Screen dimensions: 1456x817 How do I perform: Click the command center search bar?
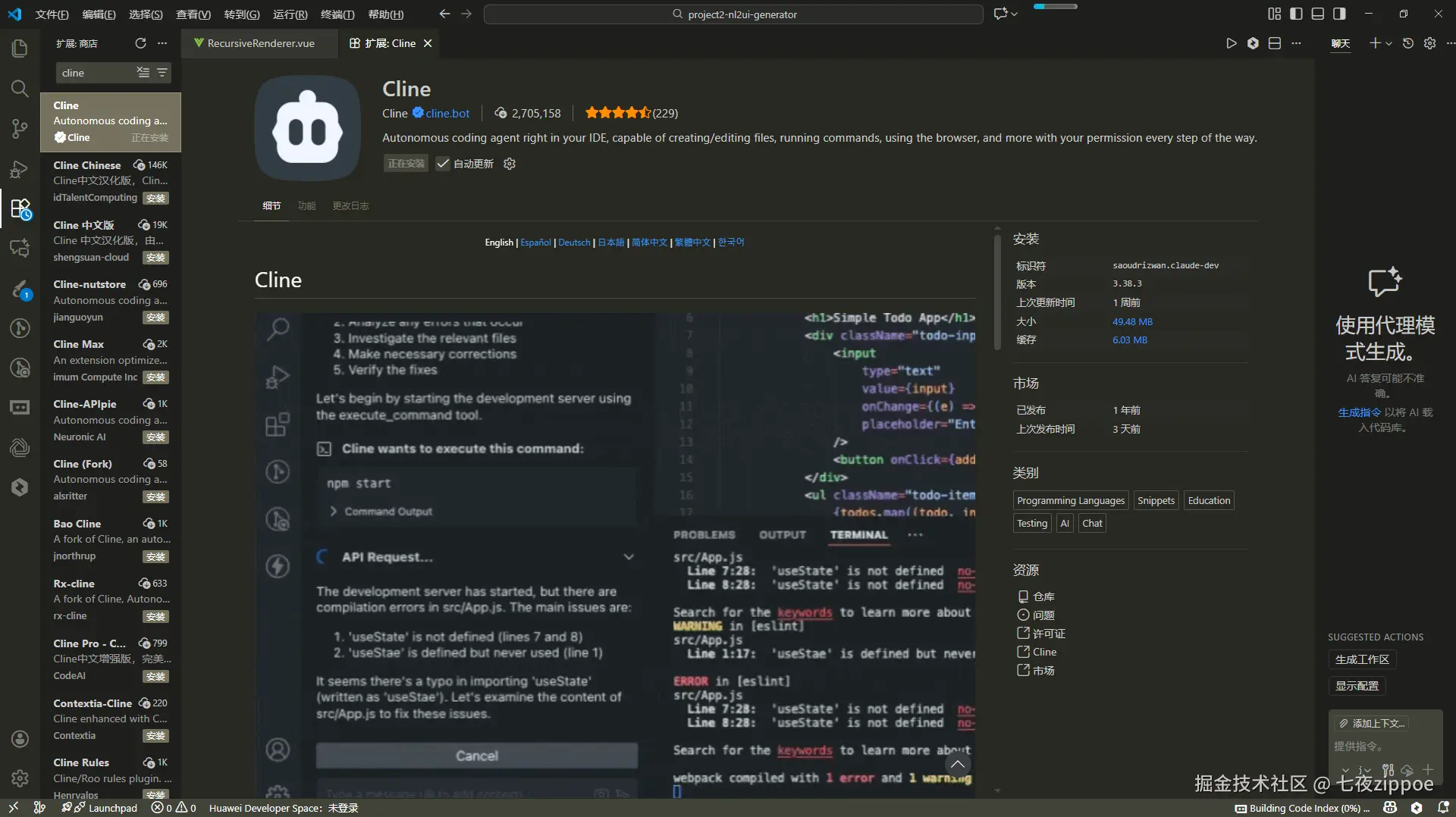click(x=733, y=14)
